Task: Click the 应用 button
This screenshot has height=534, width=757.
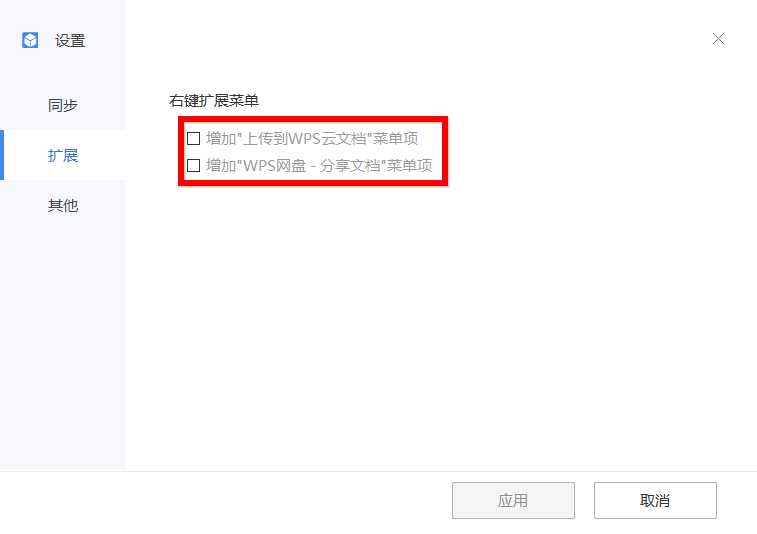Action: 513,500
